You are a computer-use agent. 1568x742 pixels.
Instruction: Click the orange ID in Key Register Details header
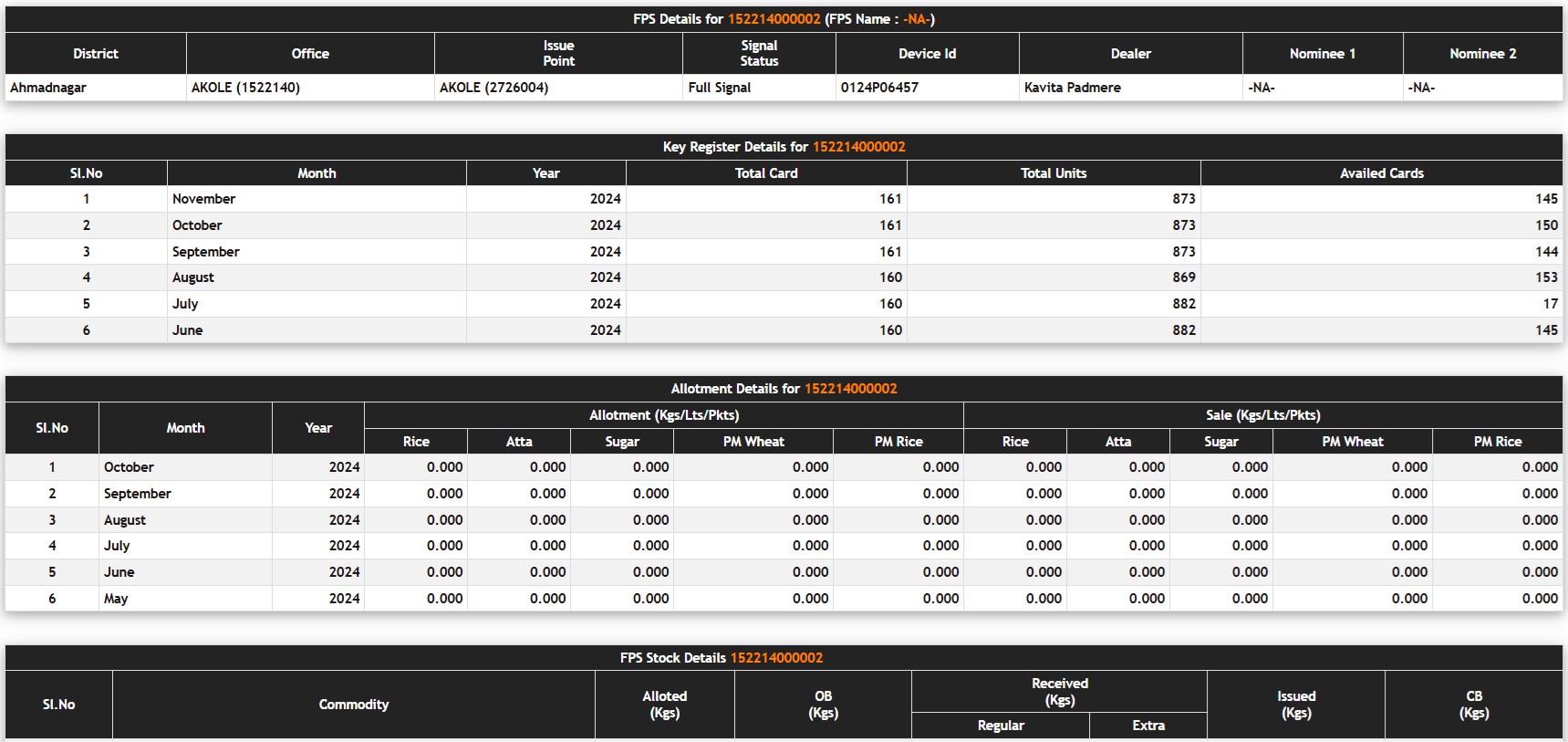(858, 147)
